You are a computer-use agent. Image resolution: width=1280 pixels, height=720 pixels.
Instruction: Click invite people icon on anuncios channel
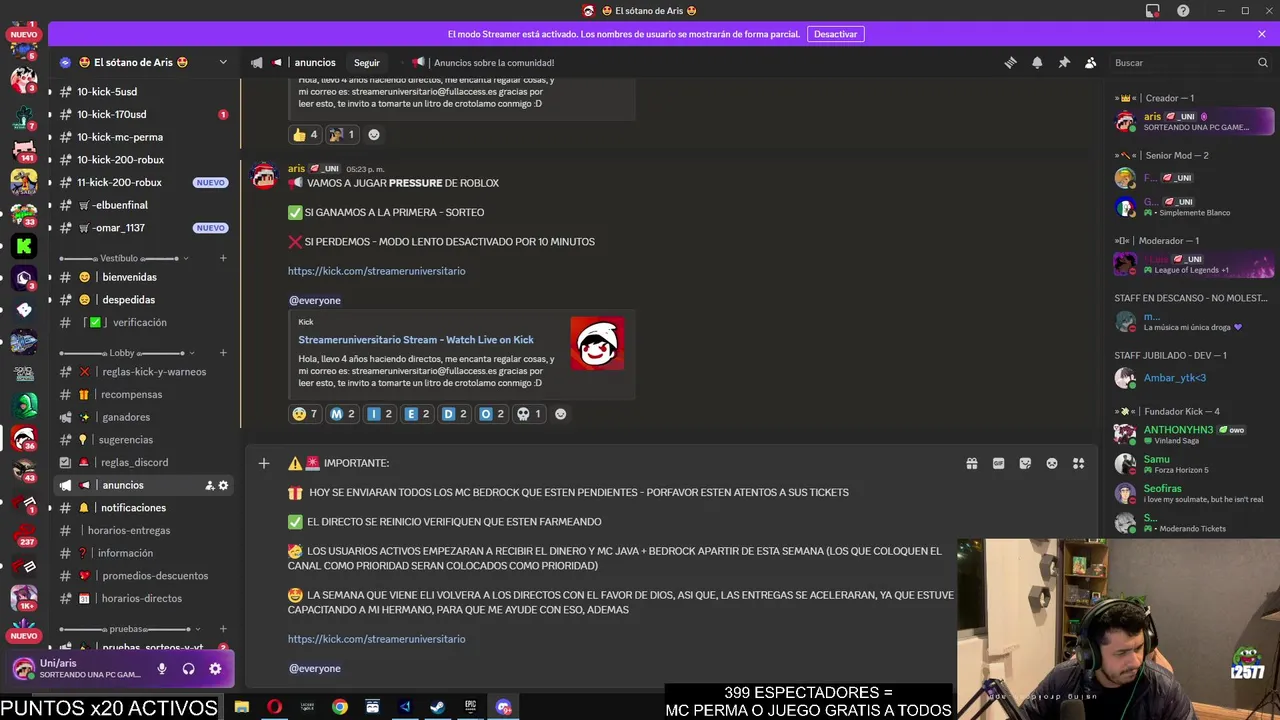209,485
